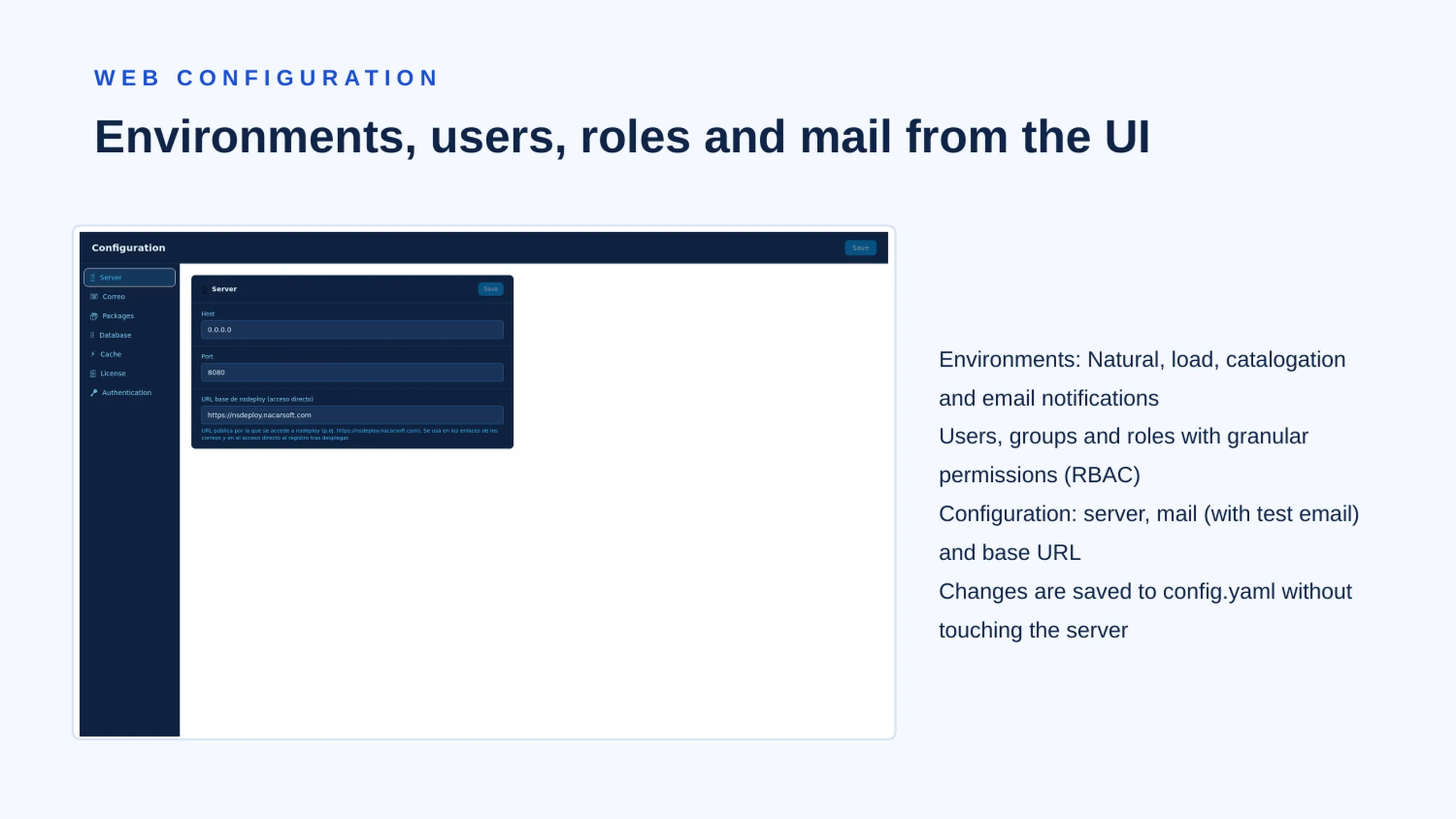Click the "Port" field label
The image size is (1456, 819).
pos(207,357)
